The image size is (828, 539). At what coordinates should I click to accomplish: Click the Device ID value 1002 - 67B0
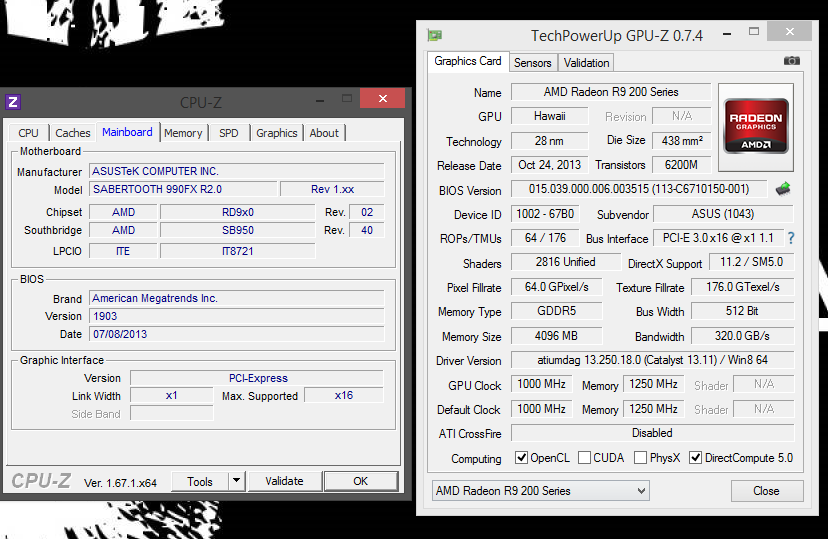pyautogui.click(x=545, y=214)
